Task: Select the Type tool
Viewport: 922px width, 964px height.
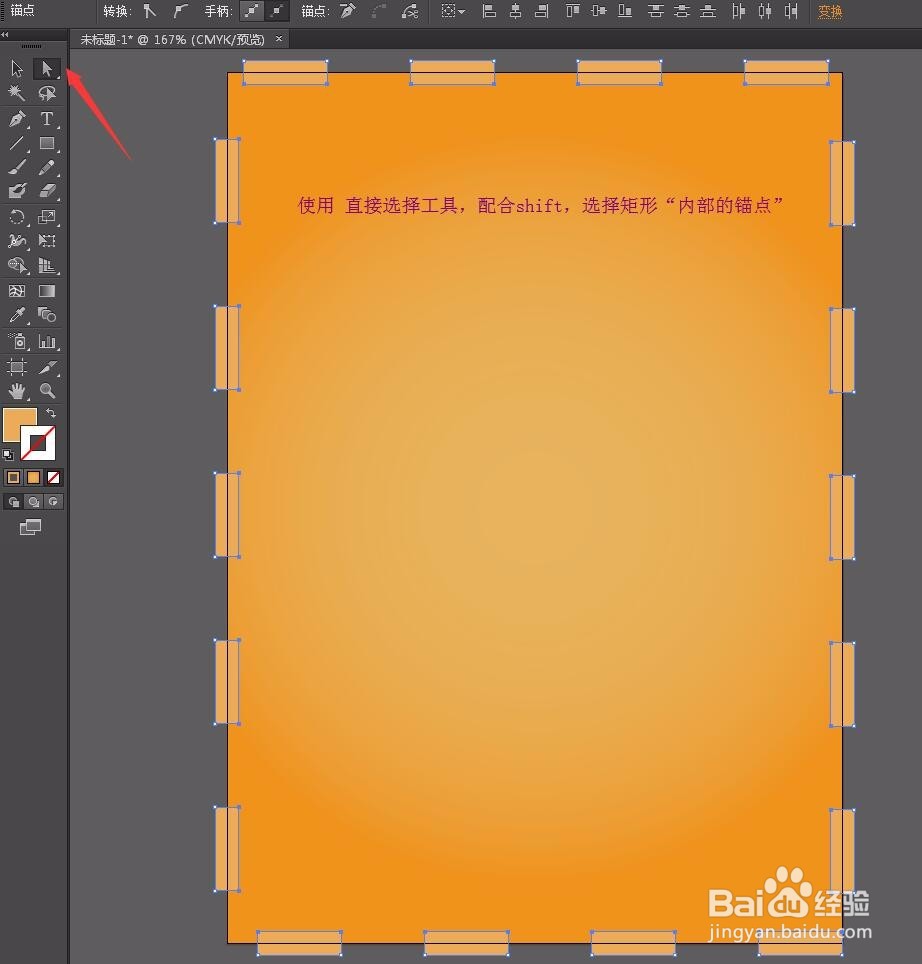Action: click(x=47, y=118)
